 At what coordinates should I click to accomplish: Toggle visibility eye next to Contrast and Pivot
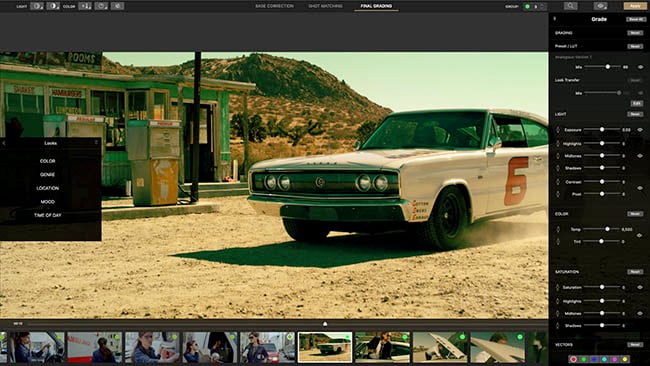(x=640, y=188)
